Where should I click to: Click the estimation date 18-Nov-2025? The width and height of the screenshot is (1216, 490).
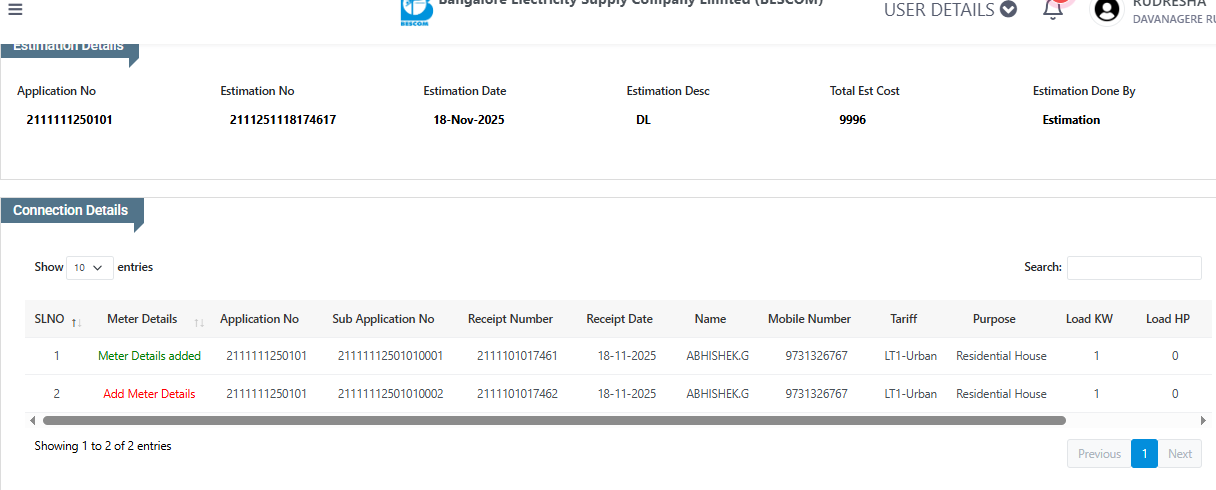tap(469, 120)
